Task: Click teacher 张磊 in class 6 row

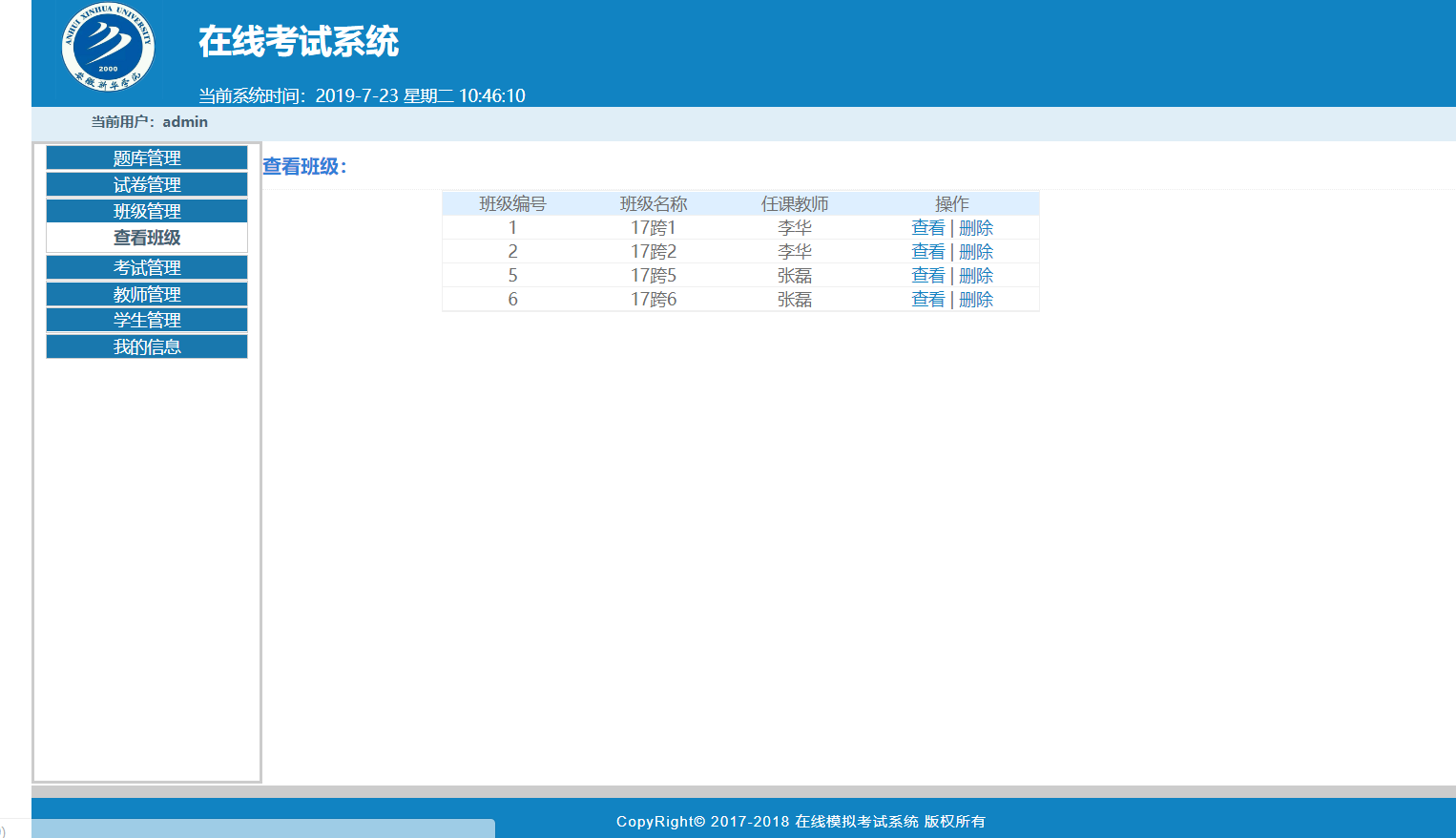Action: click(795, 300)
